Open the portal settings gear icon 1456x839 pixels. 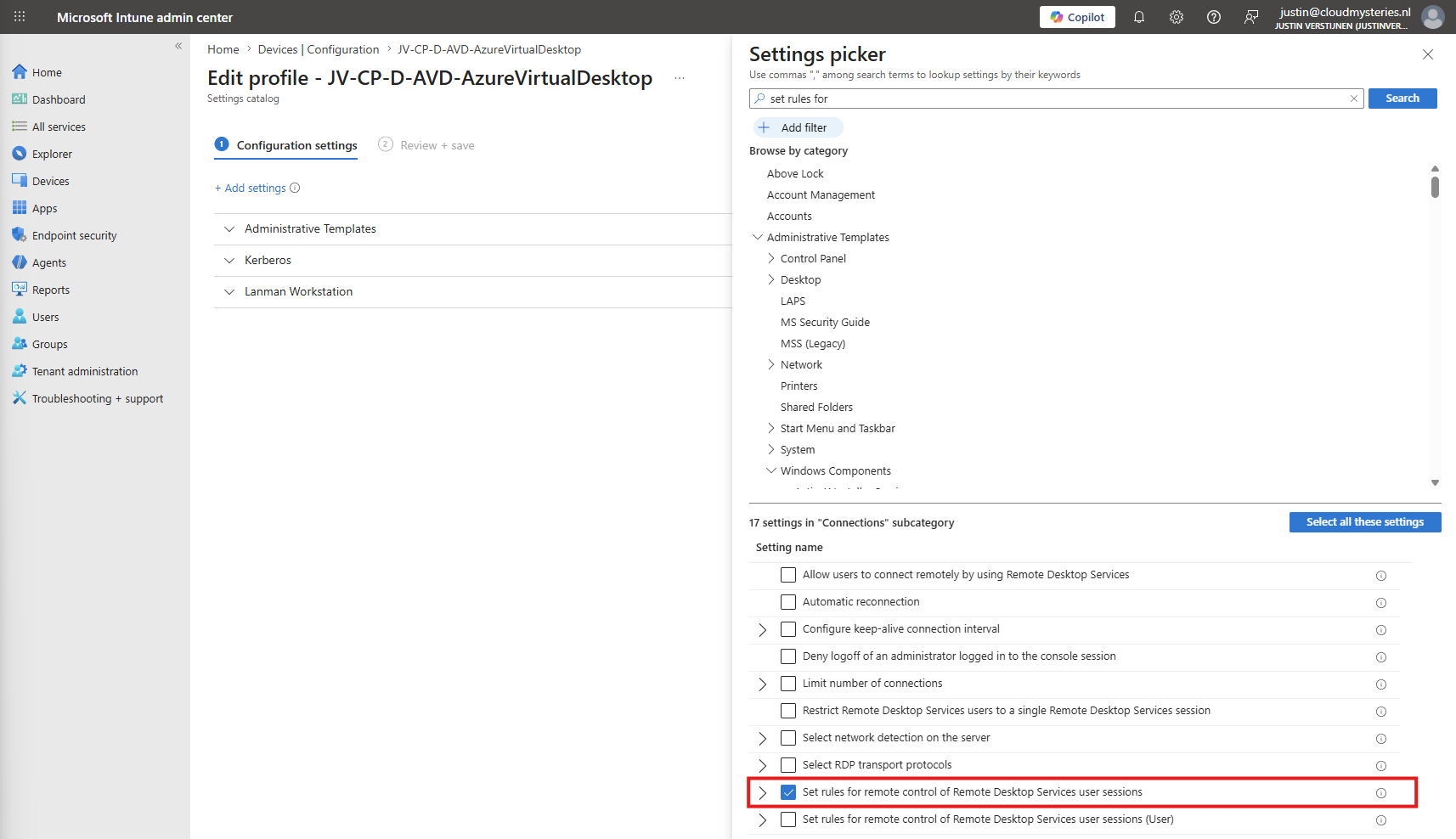[x=1177, y=17]
